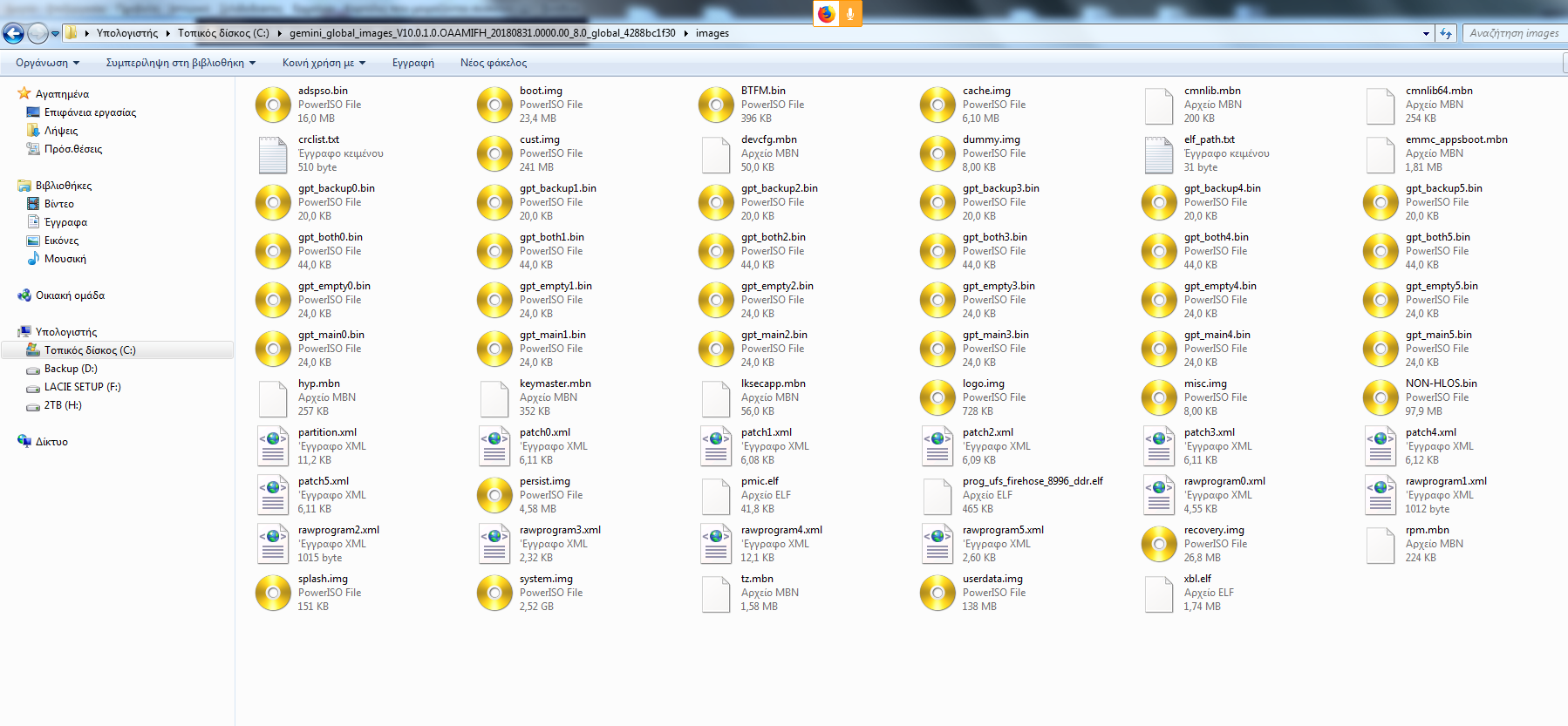This screenshot has width=1568, height=726.
Task: Select the recovery.img disc icon
Action: click(x=1159, y=544)
